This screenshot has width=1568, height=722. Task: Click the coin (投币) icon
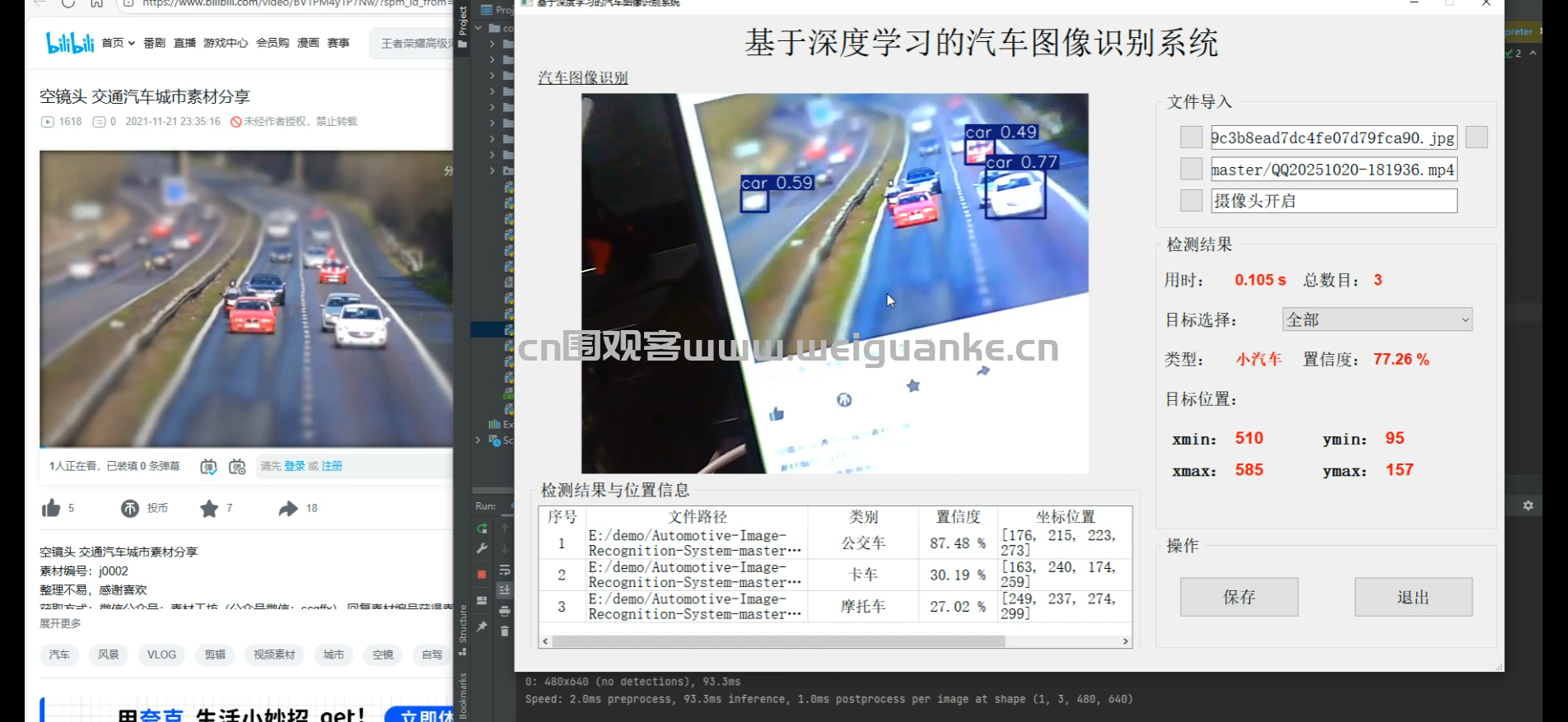point(130,509)
